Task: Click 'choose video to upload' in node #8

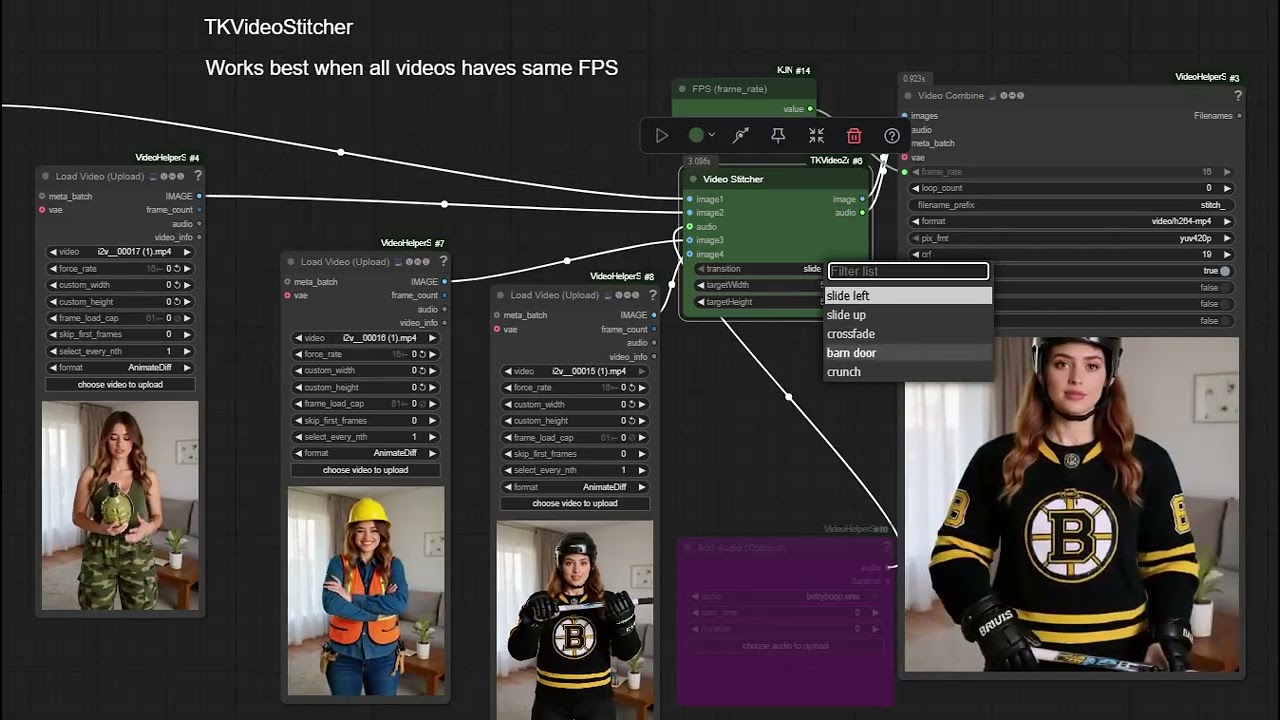Action: (x=575, y=503)
